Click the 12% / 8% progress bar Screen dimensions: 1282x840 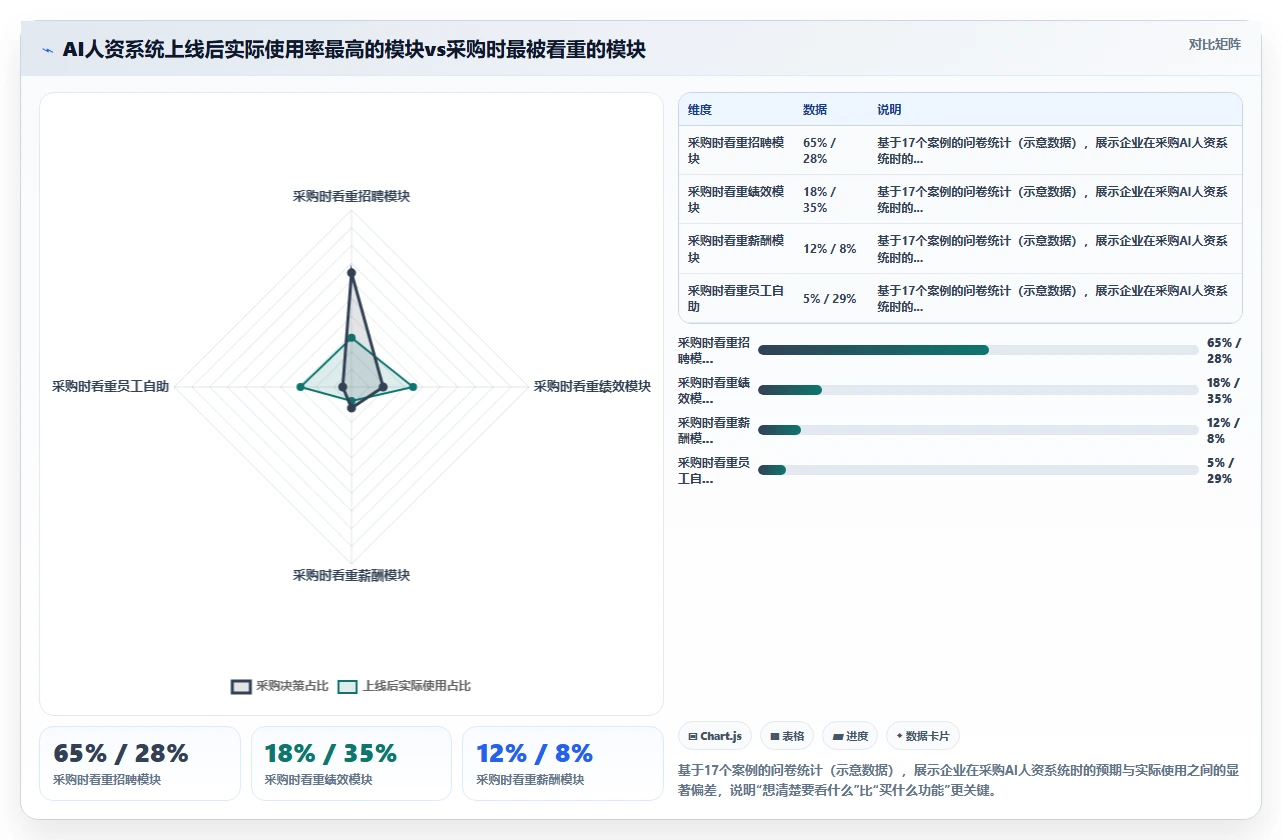[x=978, y=430]
